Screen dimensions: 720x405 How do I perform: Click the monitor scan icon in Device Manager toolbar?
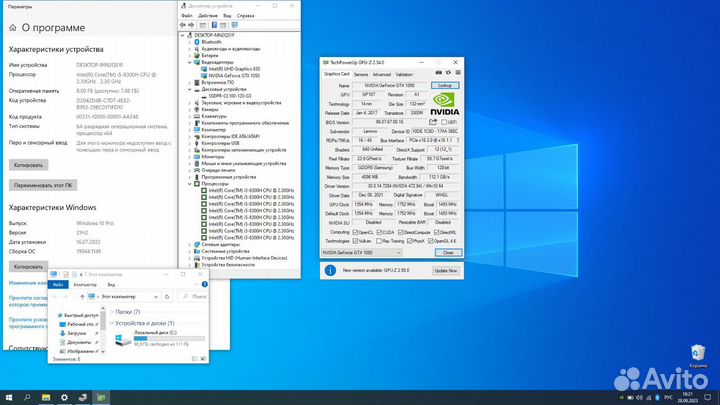[235, 25]
